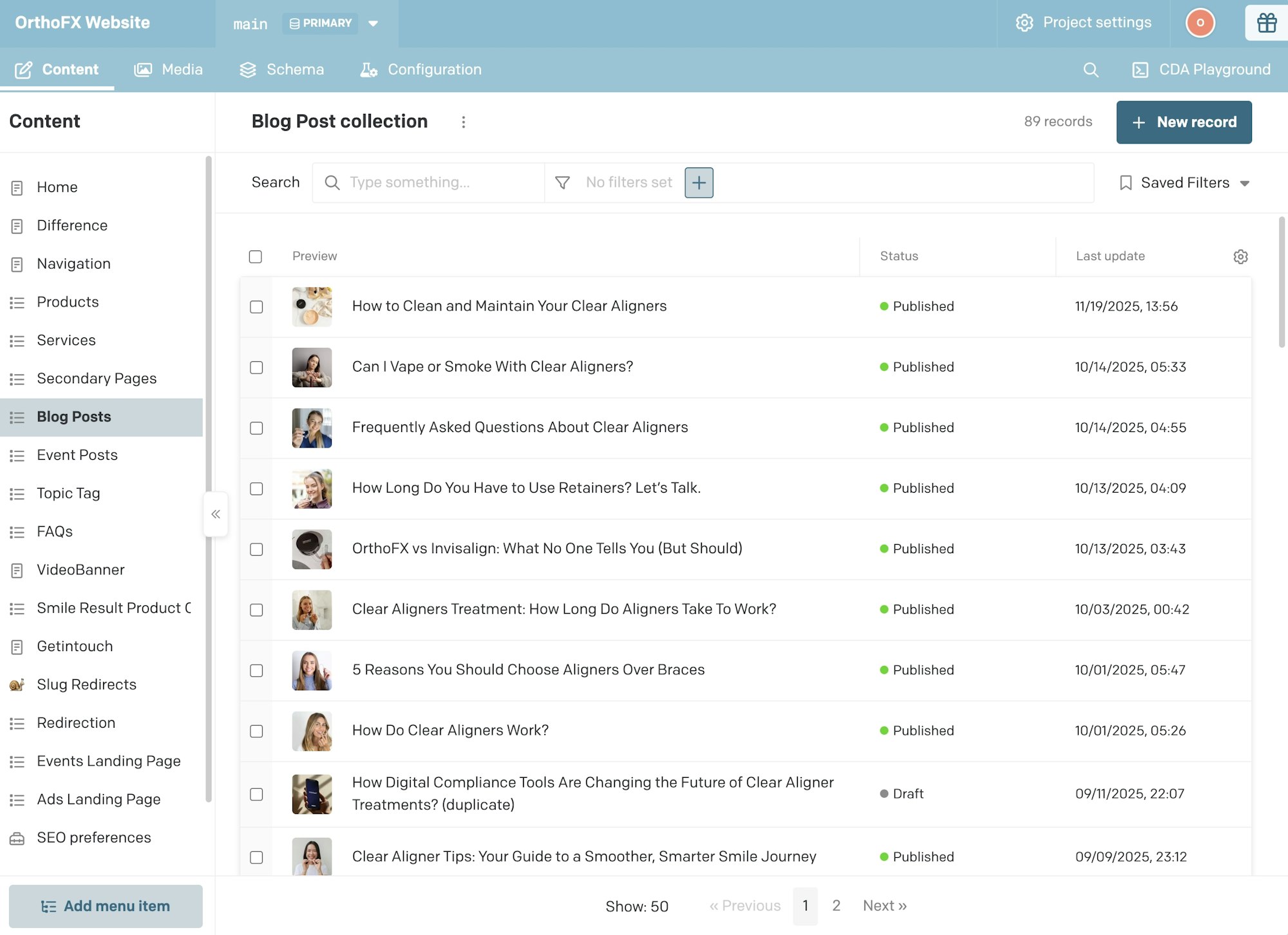The width and height of the screenshot is (1288, 935).
Task: Click the add filter plus icon
Action: click(699, 183)
